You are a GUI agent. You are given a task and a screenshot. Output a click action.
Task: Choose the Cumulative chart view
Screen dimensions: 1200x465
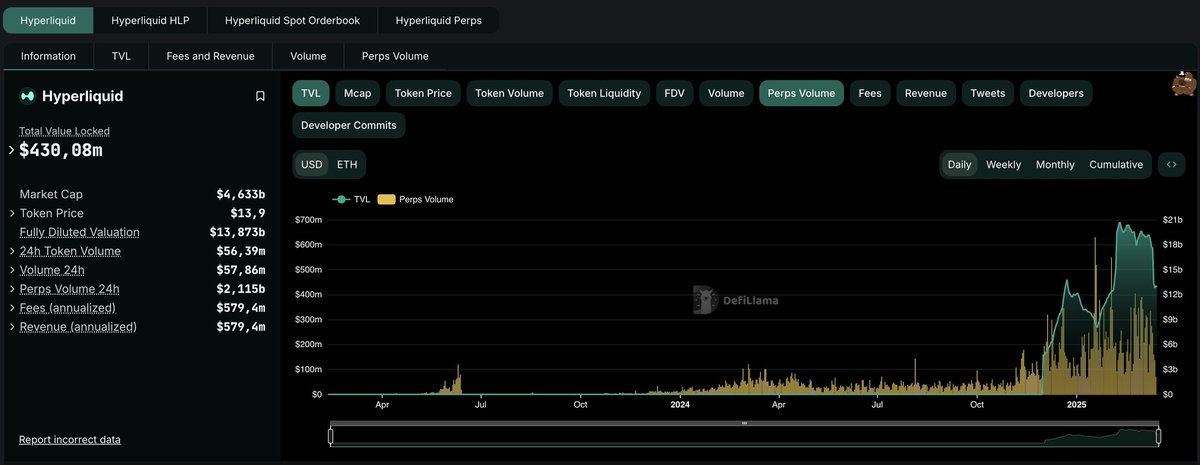(1116, 164)
